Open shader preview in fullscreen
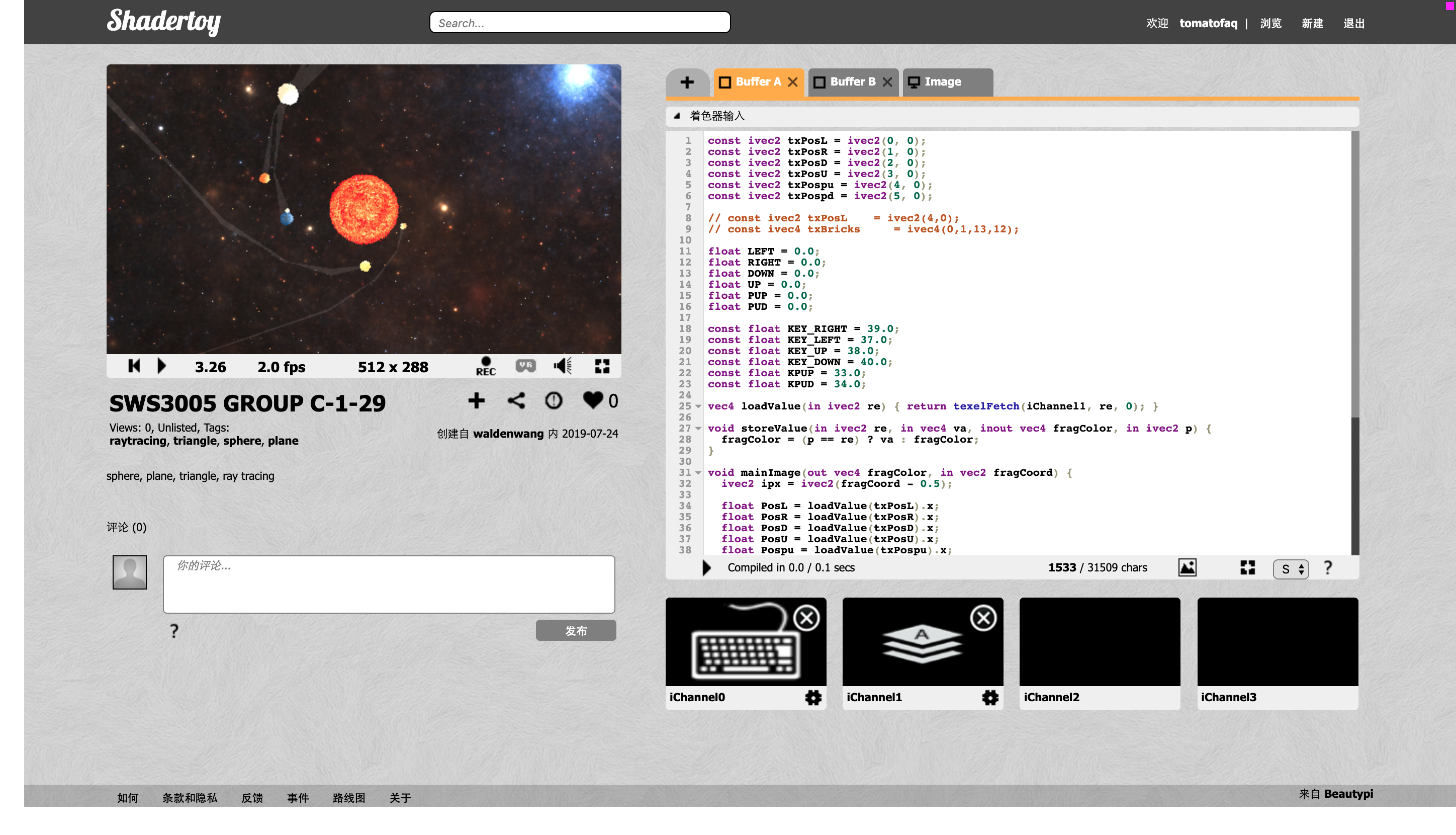Screen dimensions: 1456x835 [602, 366]
